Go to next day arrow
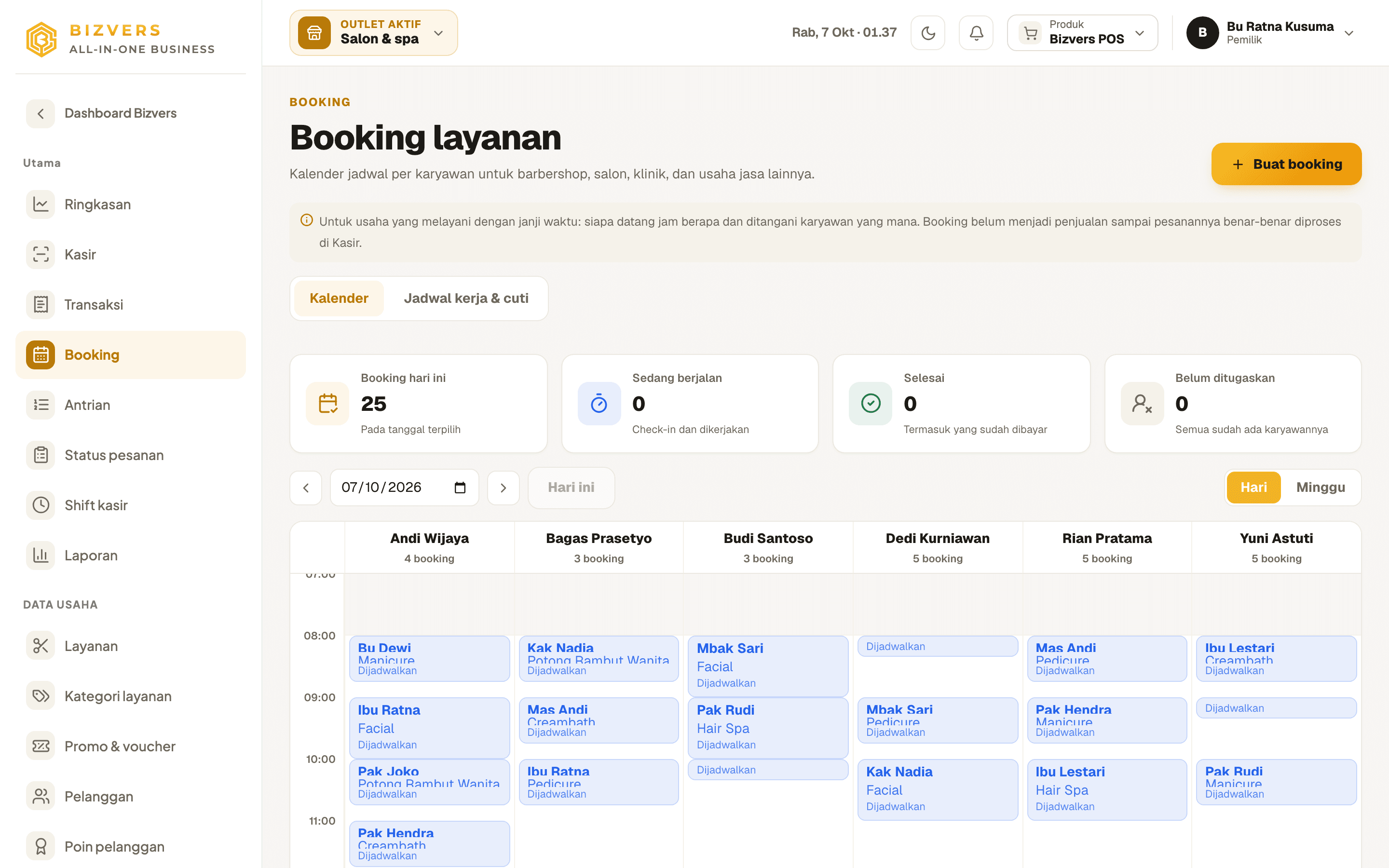1389x868 pixels. pyautogui.click(x=504, y=488)
